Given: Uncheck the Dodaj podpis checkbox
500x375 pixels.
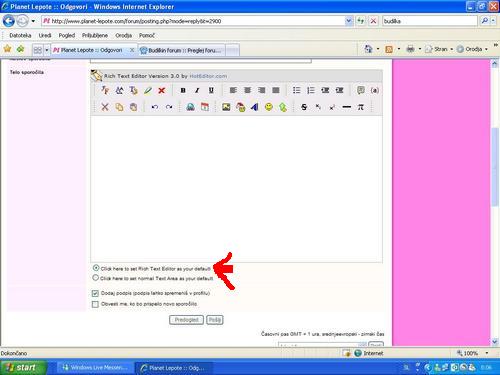Looking at the screenshot, I should coord(95,293).
